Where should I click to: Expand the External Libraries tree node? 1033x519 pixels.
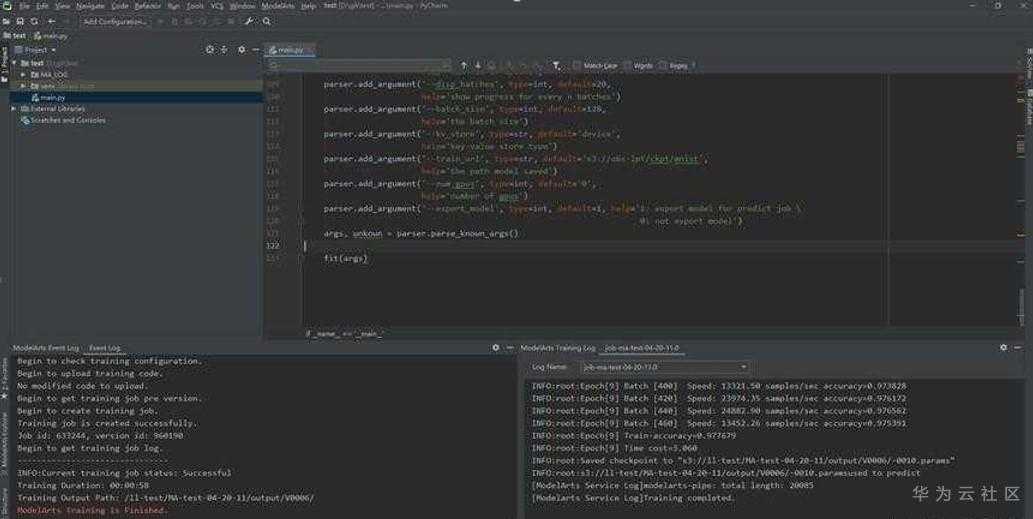click(14, 109)
